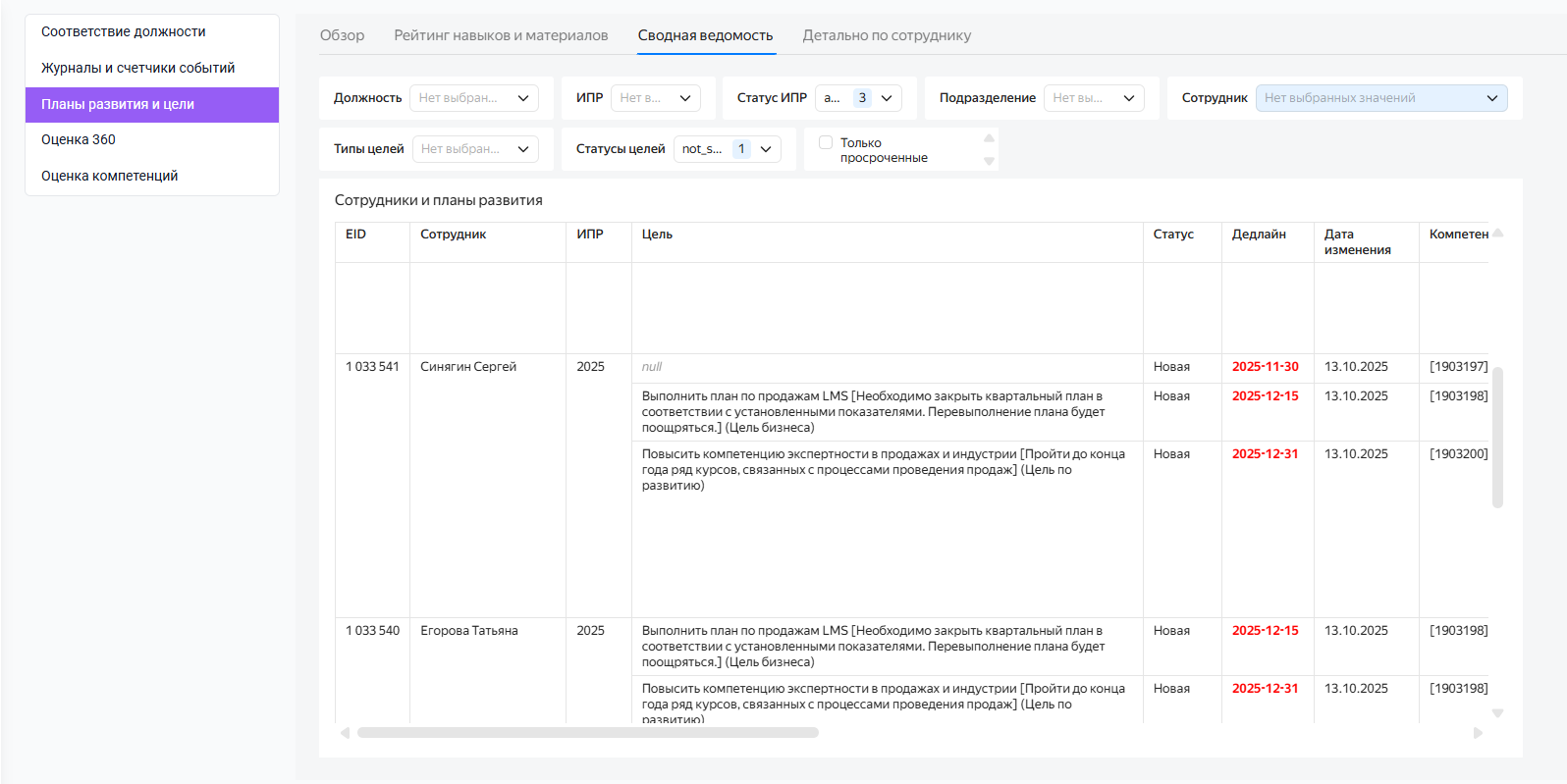Image resolution: width=1567 pixels, height=784 pixels.
Task: Go to the Детально по сотруднику tab
Action: pyautogui.click(x=887, y=35)
